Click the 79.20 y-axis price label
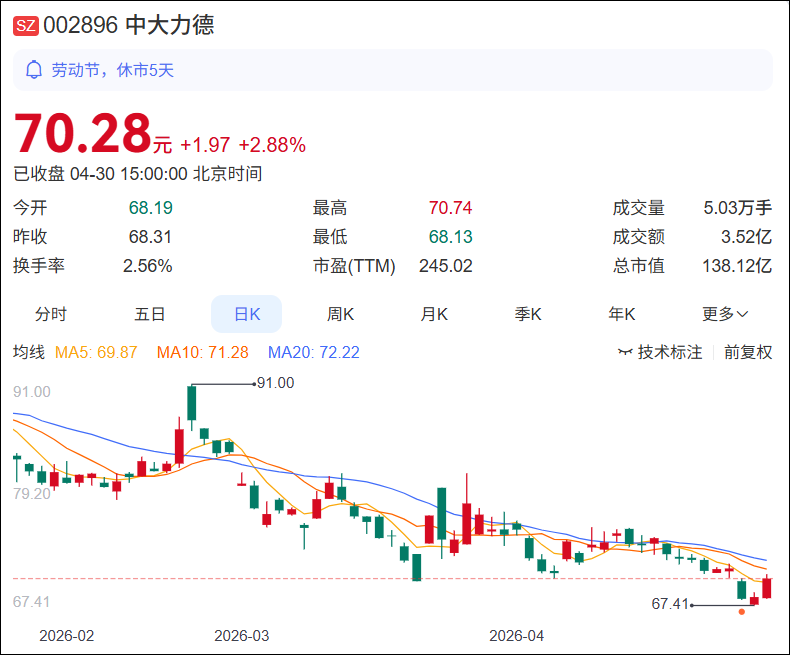 pyautogui.click(x=32, y=494)
